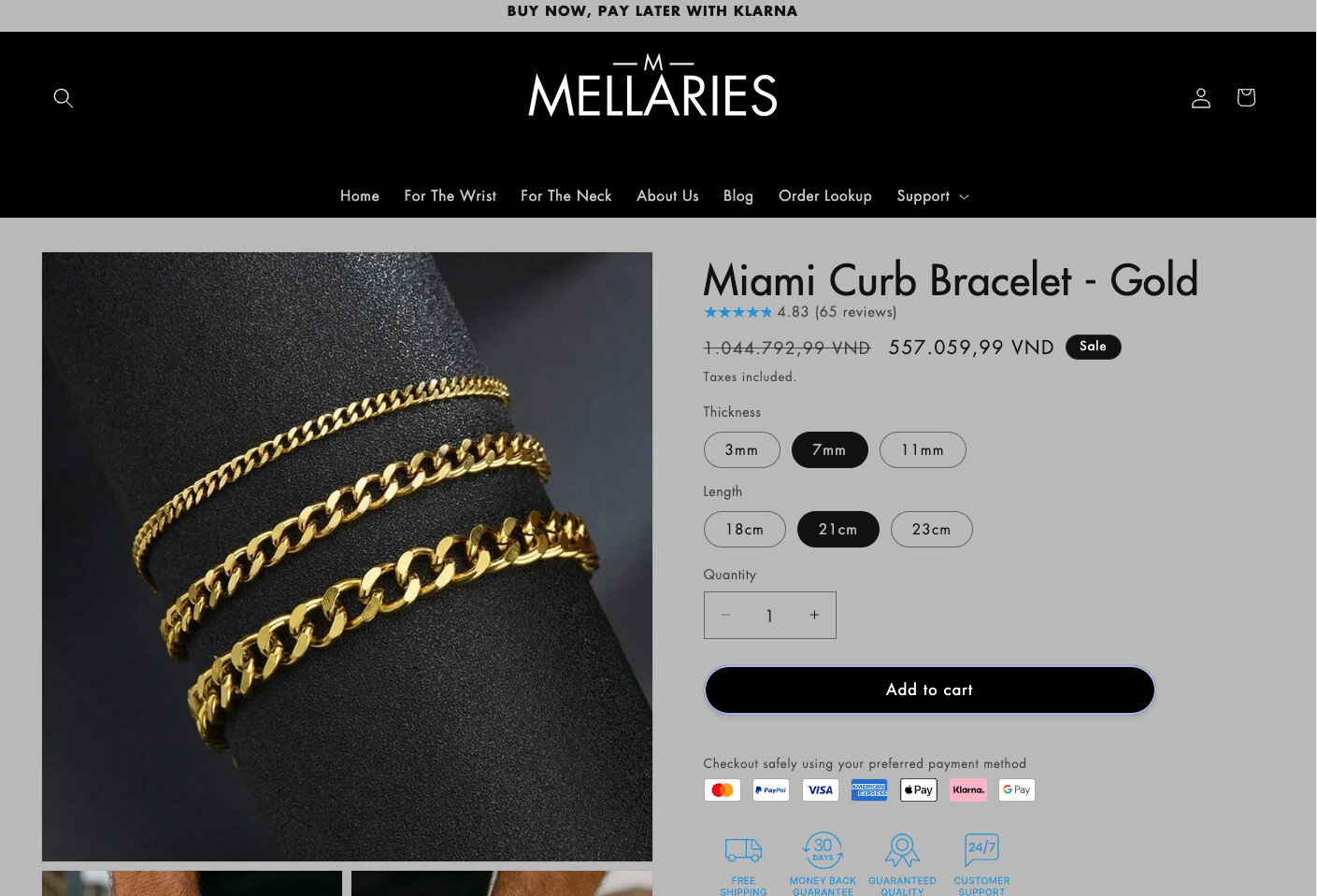Add the bracelet to cart

tap(930, 690)
